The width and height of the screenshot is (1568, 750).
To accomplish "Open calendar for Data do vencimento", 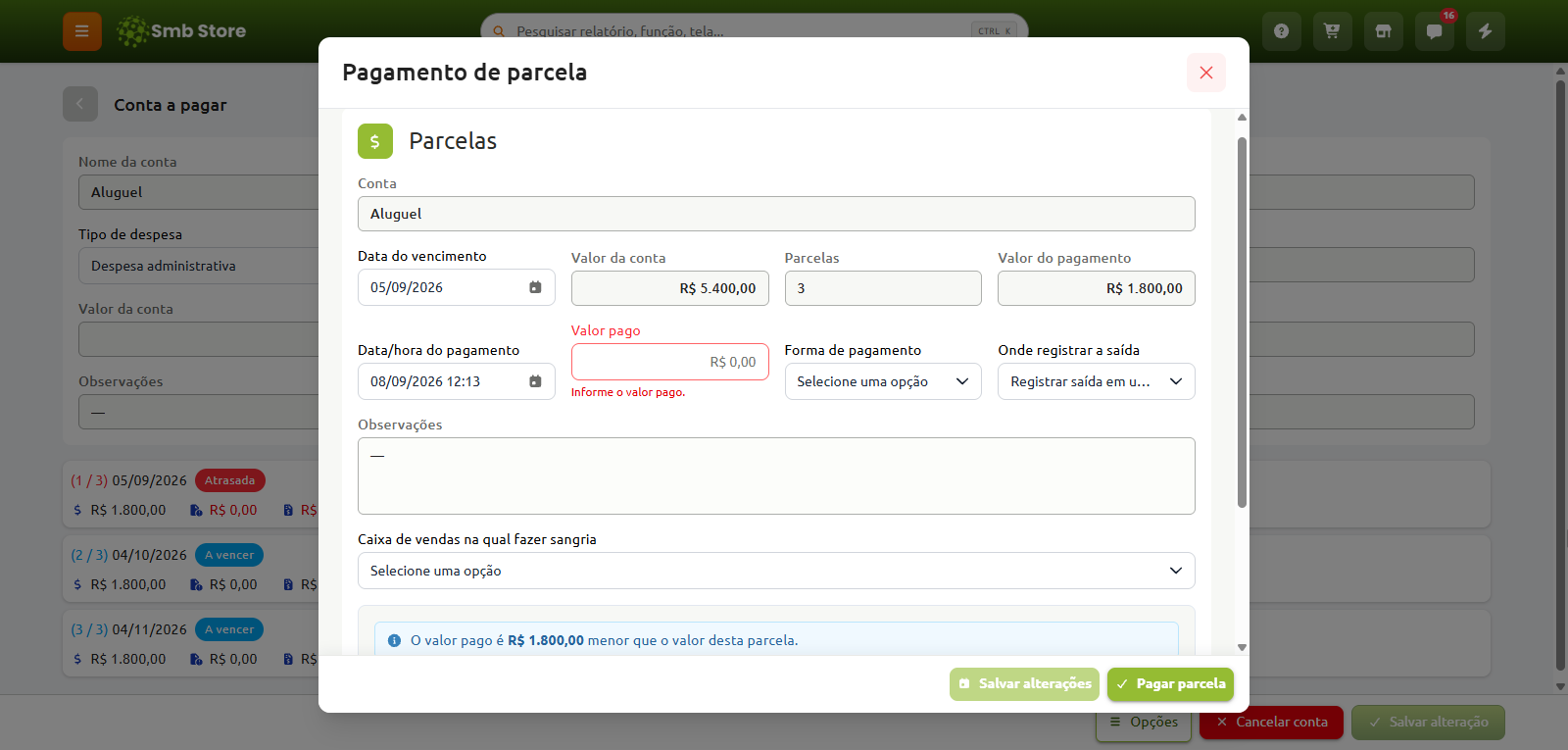I will [x=535, y=287].
